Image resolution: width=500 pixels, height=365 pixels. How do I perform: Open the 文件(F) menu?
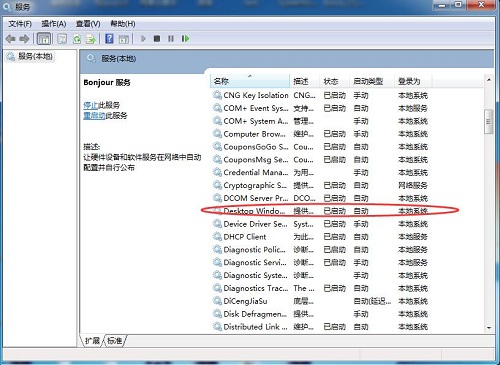click(20, 24)
